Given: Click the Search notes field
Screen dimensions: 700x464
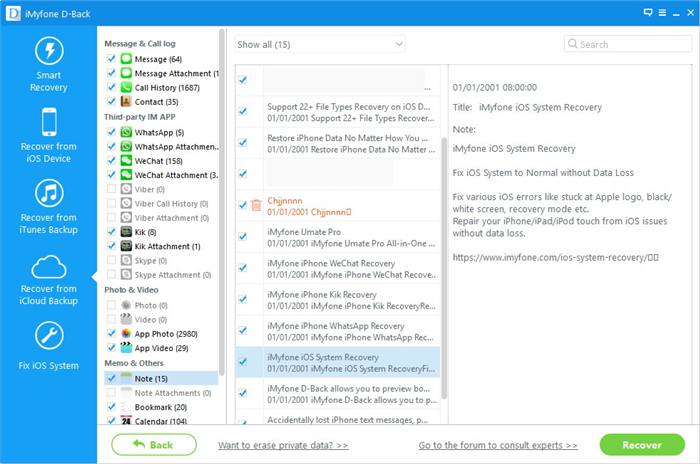Looking at the screenshot, I should pyautogui.click(x=628, y=44).
